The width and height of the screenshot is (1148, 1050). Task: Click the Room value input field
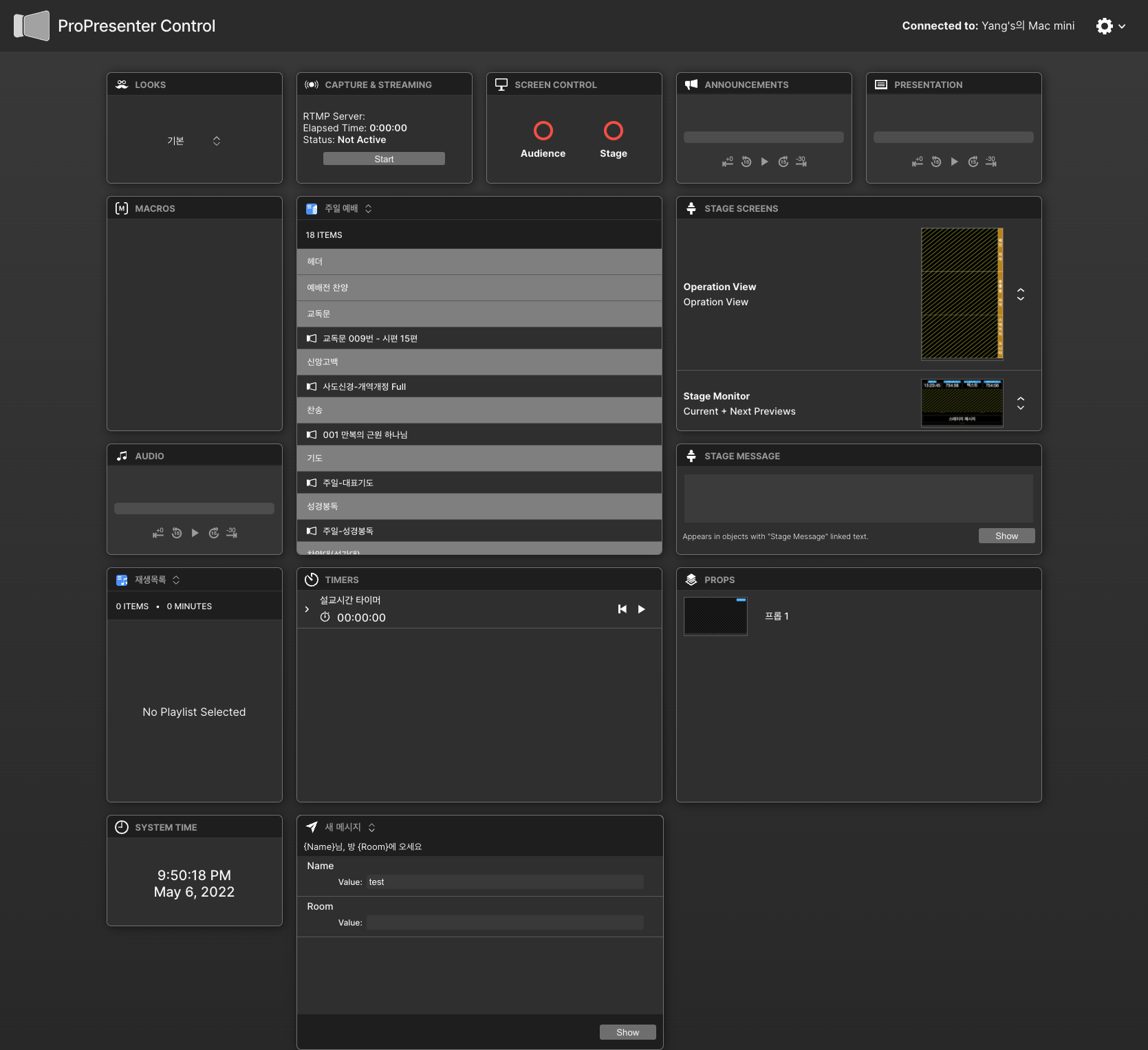(505, 922)
